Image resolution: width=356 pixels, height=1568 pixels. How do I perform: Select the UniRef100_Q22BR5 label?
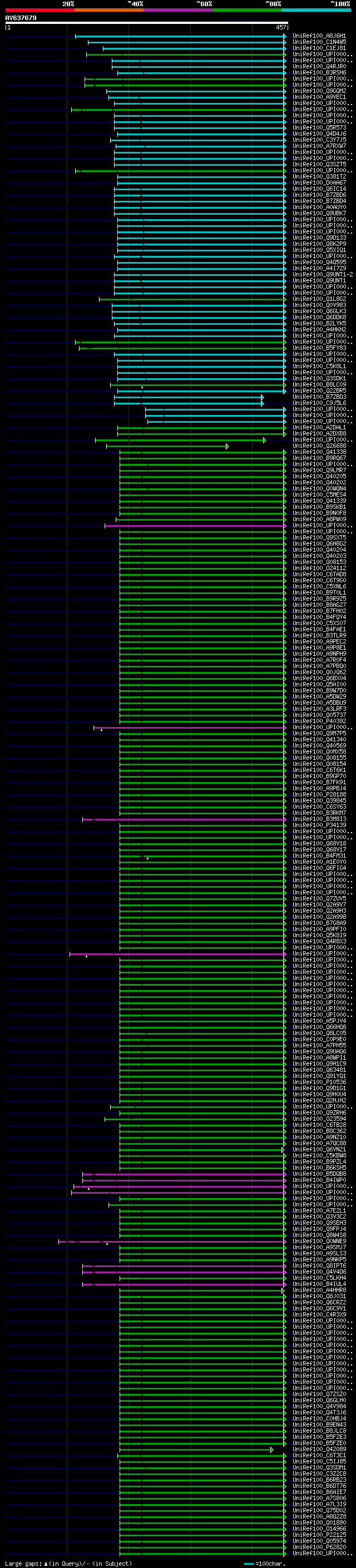319,391
